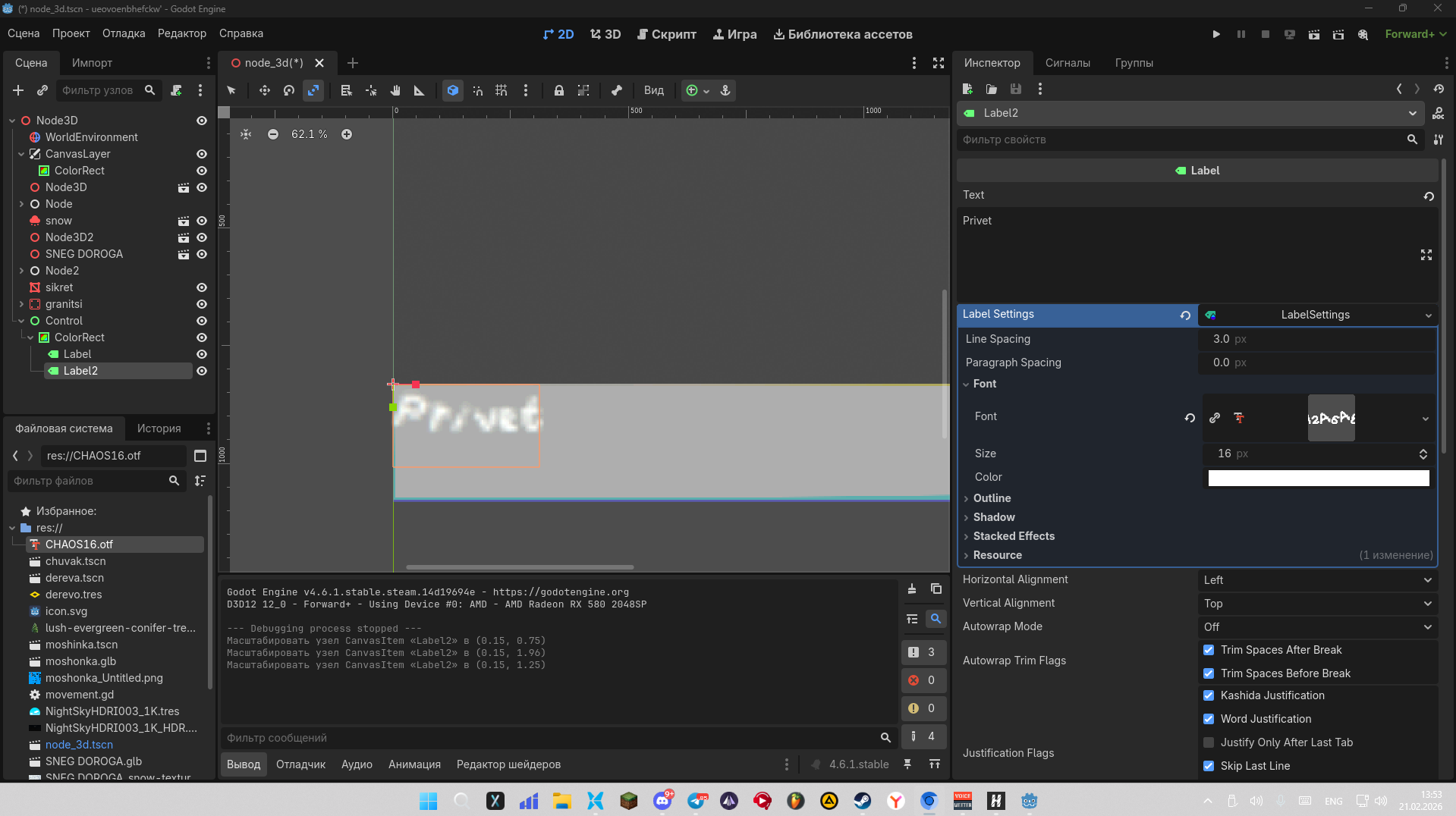Enable Justify Only After Last Tab
The width and height of the screenshot is (1456, 816).
coord(1209,742)
